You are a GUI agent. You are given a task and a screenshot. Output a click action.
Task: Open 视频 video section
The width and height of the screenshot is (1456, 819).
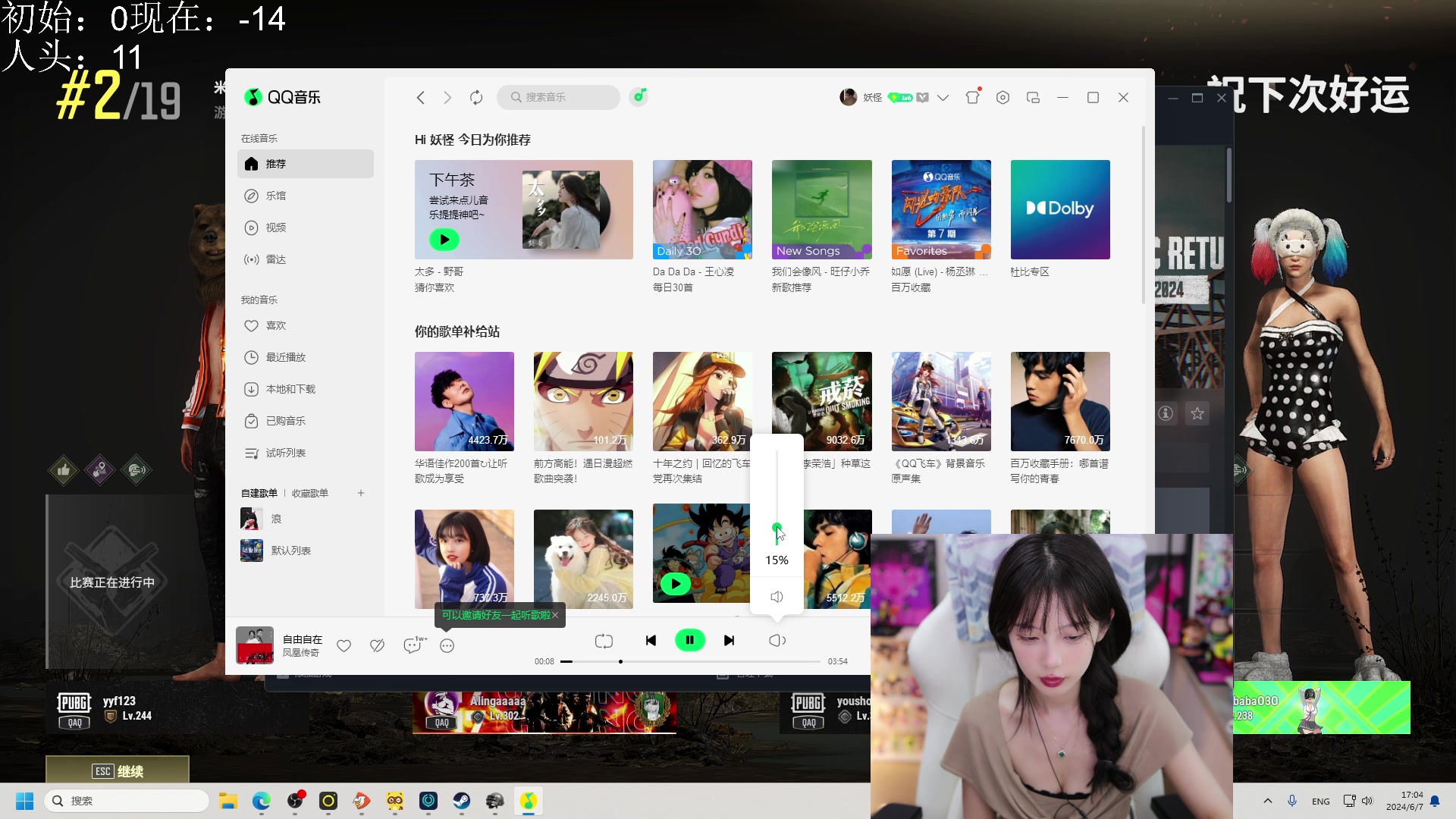pyautogui.click(x=306, y=227)
